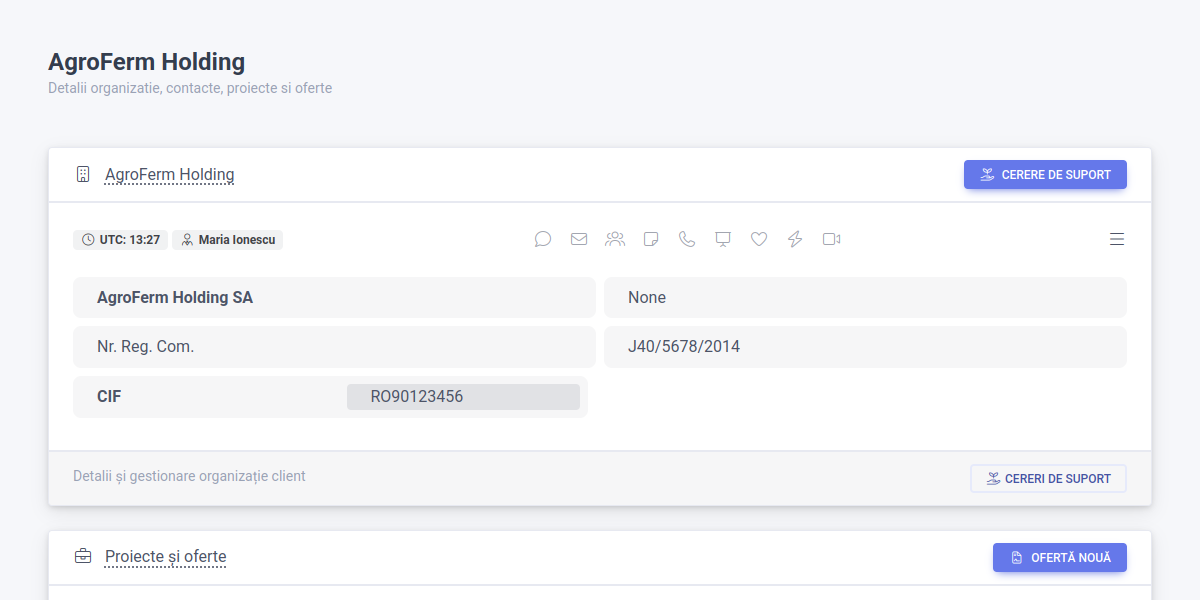Click the building icon beside AgroFerm Holding
Image resolution: width=1200 pixels, height=600 pixels.
tap(81, 173)
